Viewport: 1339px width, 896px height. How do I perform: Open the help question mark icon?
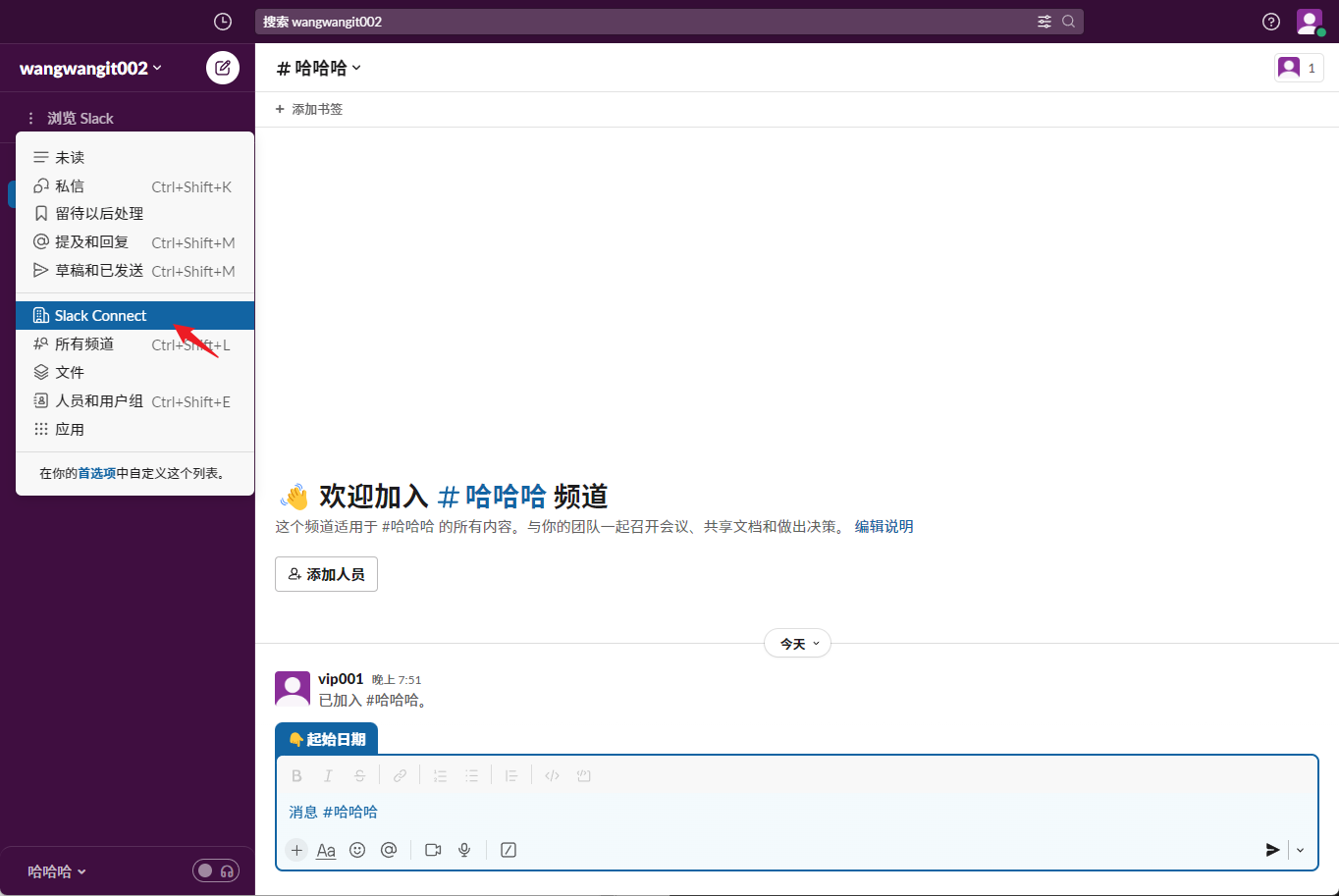1271,22
